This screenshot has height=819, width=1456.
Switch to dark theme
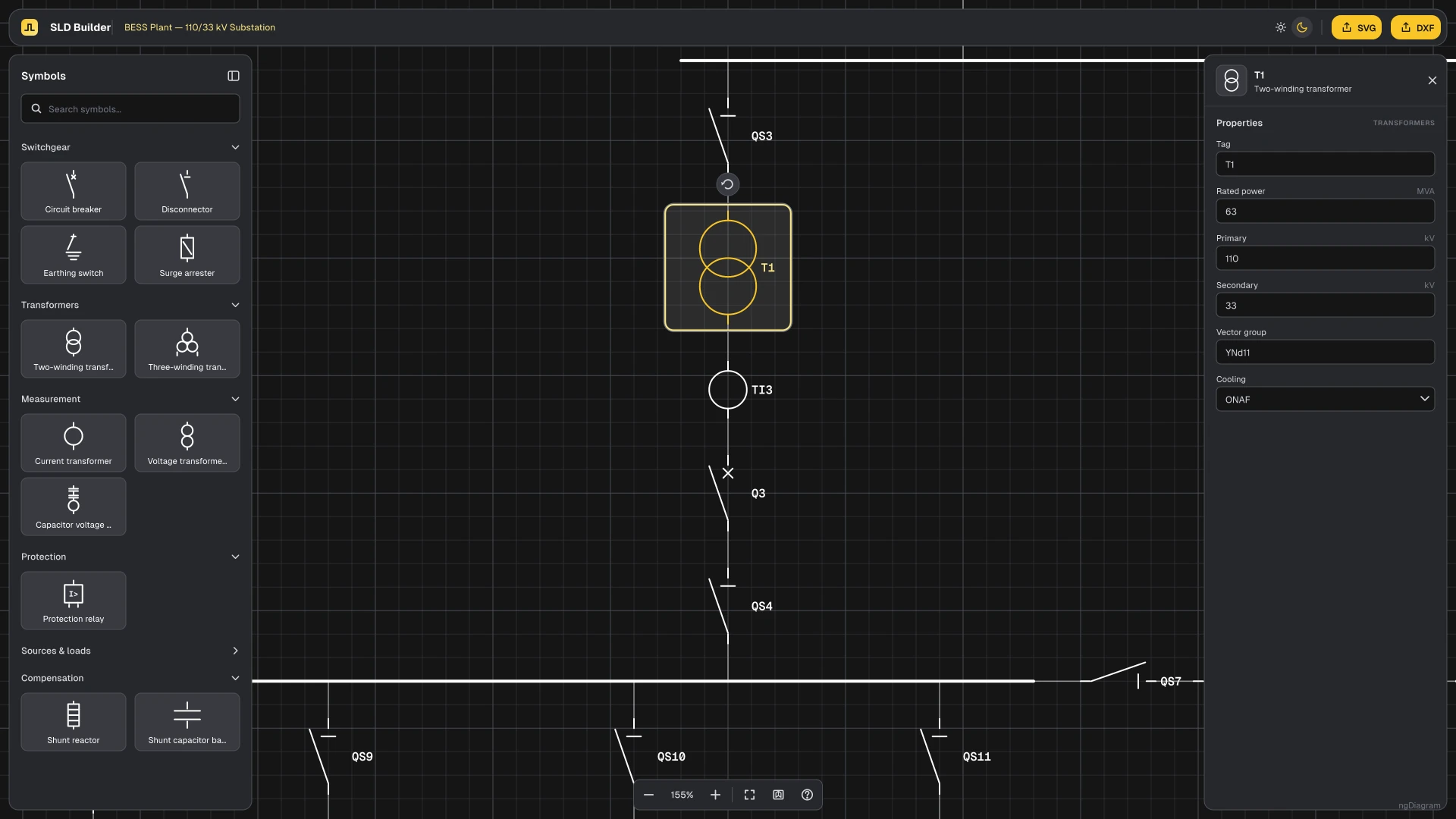pyautogui.click(x=1302, y=27)
